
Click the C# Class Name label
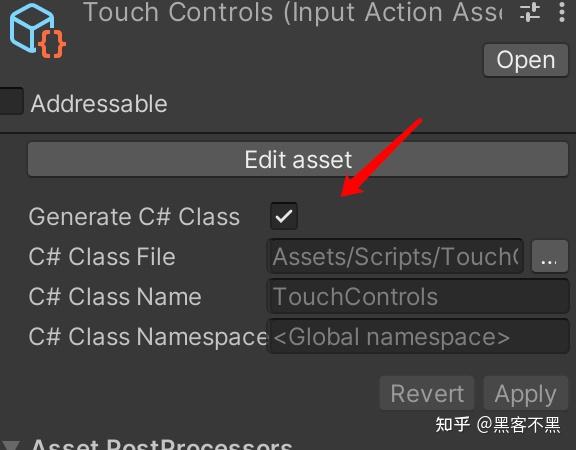click(115, 296)
